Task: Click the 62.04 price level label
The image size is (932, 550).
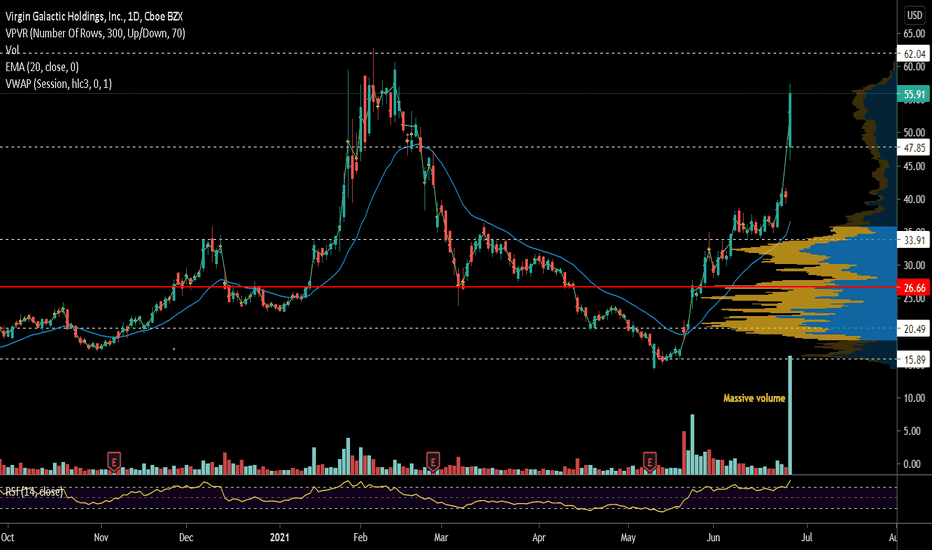Action: click(x=914, y=54)
